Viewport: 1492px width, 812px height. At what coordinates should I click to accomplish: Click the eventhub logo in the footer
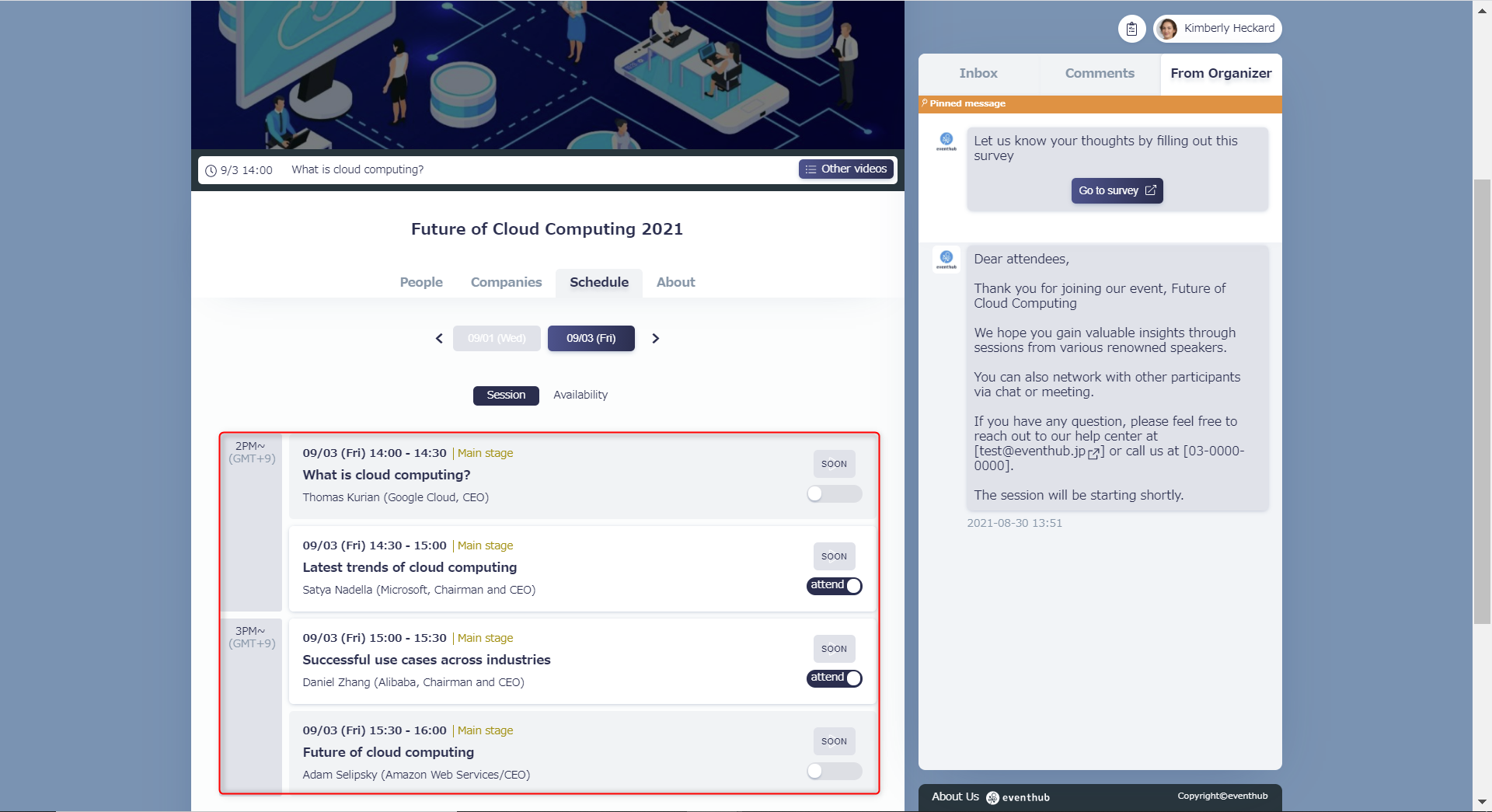(1018, 797)
